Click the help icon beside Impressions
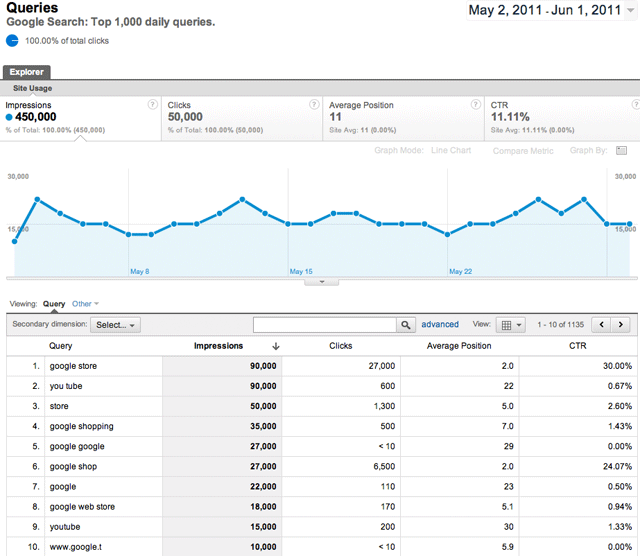The image size is (640, 556). 152,104
